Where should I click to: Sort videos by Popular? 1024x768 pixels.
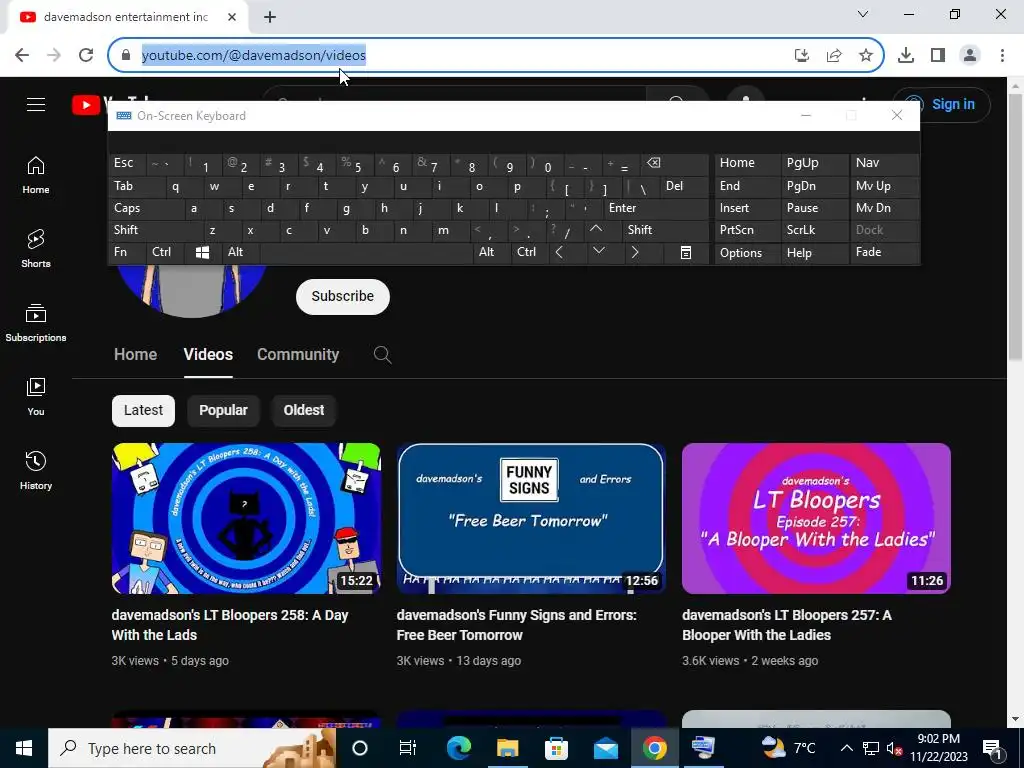point(223,411)
